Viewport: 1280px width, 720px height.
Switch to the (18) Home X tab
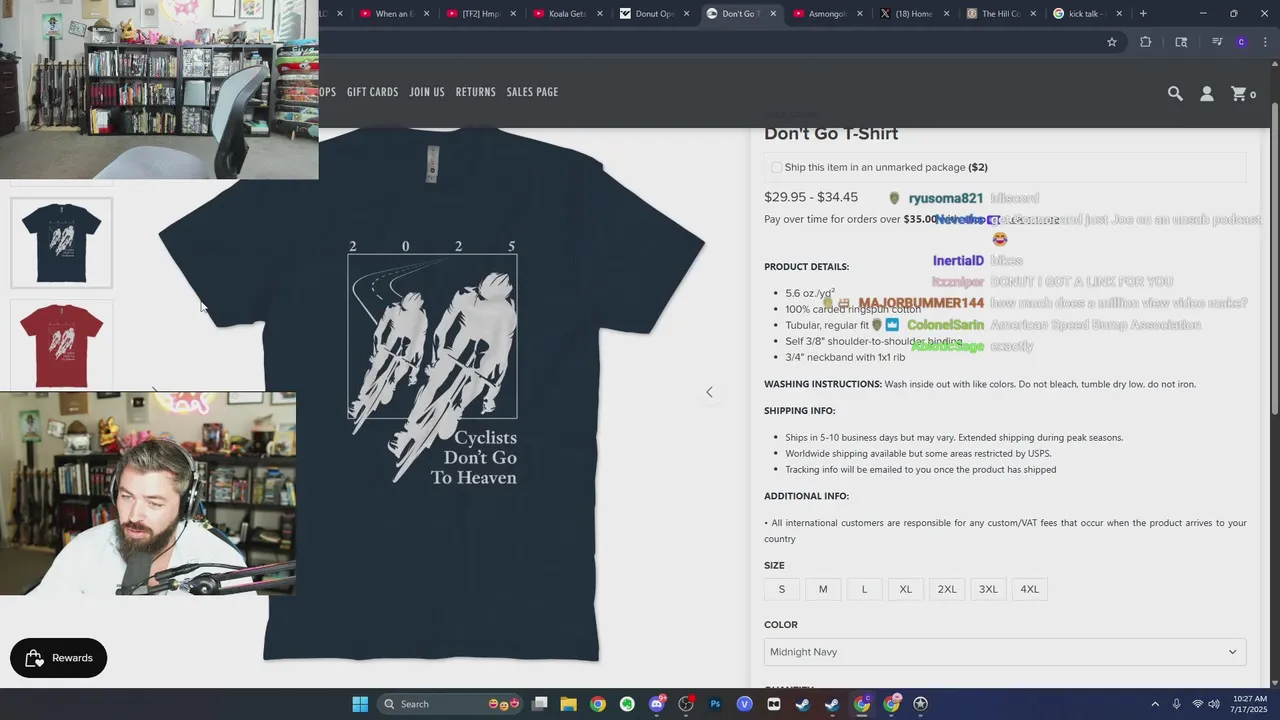coord(912,14)
